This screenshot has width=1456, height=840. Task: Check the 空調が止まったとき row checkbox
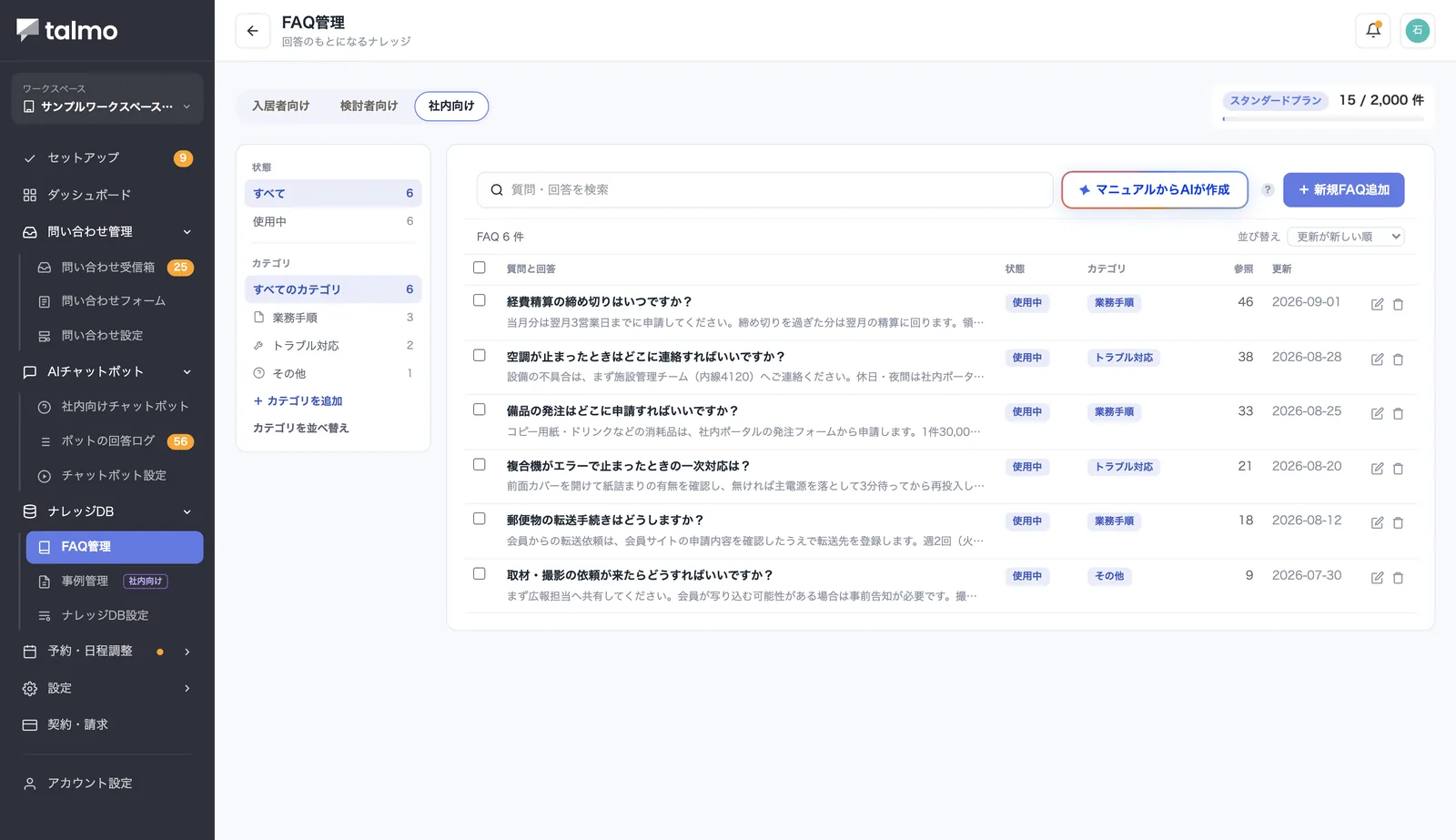(480, 356)
